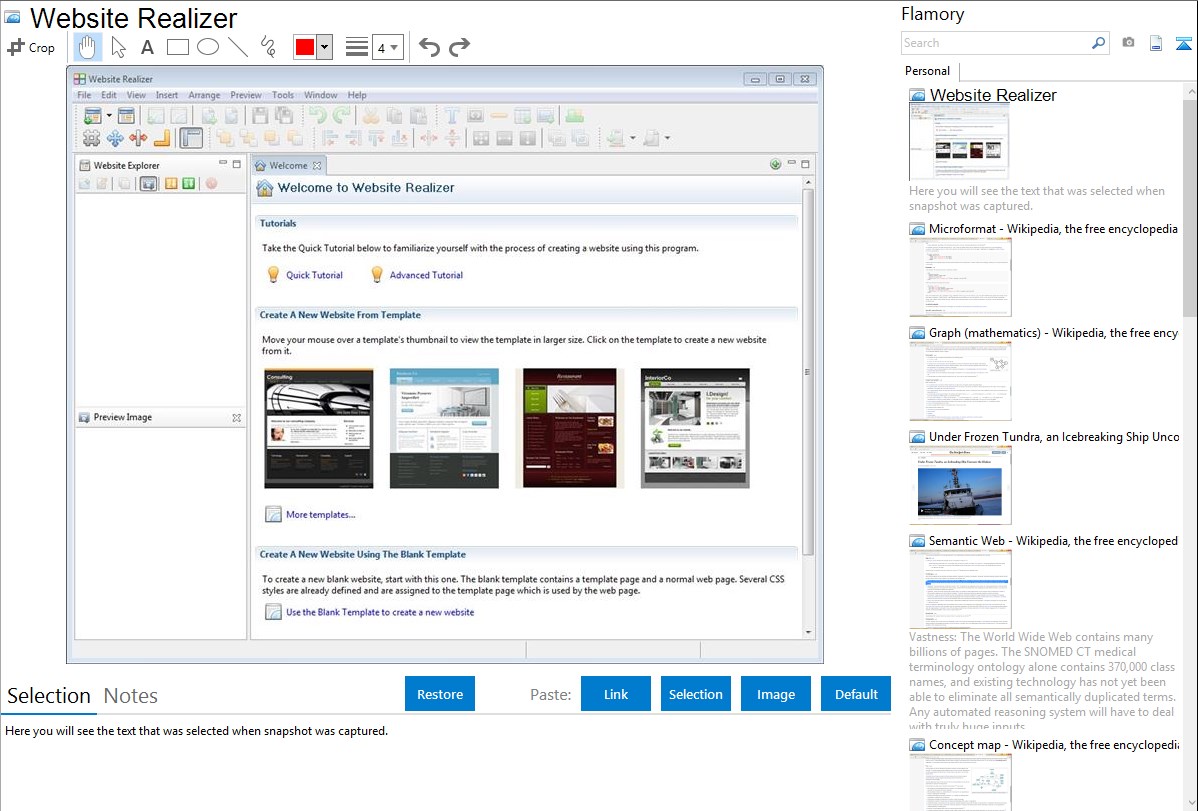The height and width of the screenshot is (811, 1198).
Task: Open the dropdown arrow beside new website icon
Action: [x=109, y=115]
